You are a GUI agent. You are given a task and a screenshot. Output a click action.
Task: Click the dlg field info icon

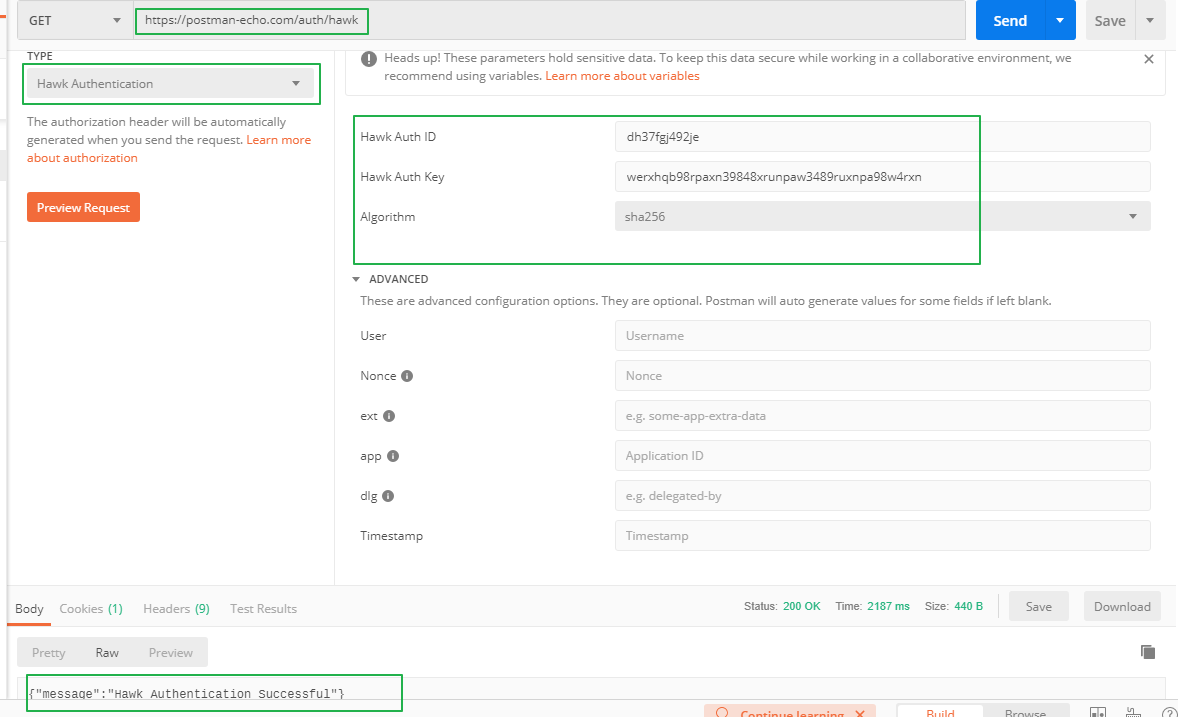point(388,496)
